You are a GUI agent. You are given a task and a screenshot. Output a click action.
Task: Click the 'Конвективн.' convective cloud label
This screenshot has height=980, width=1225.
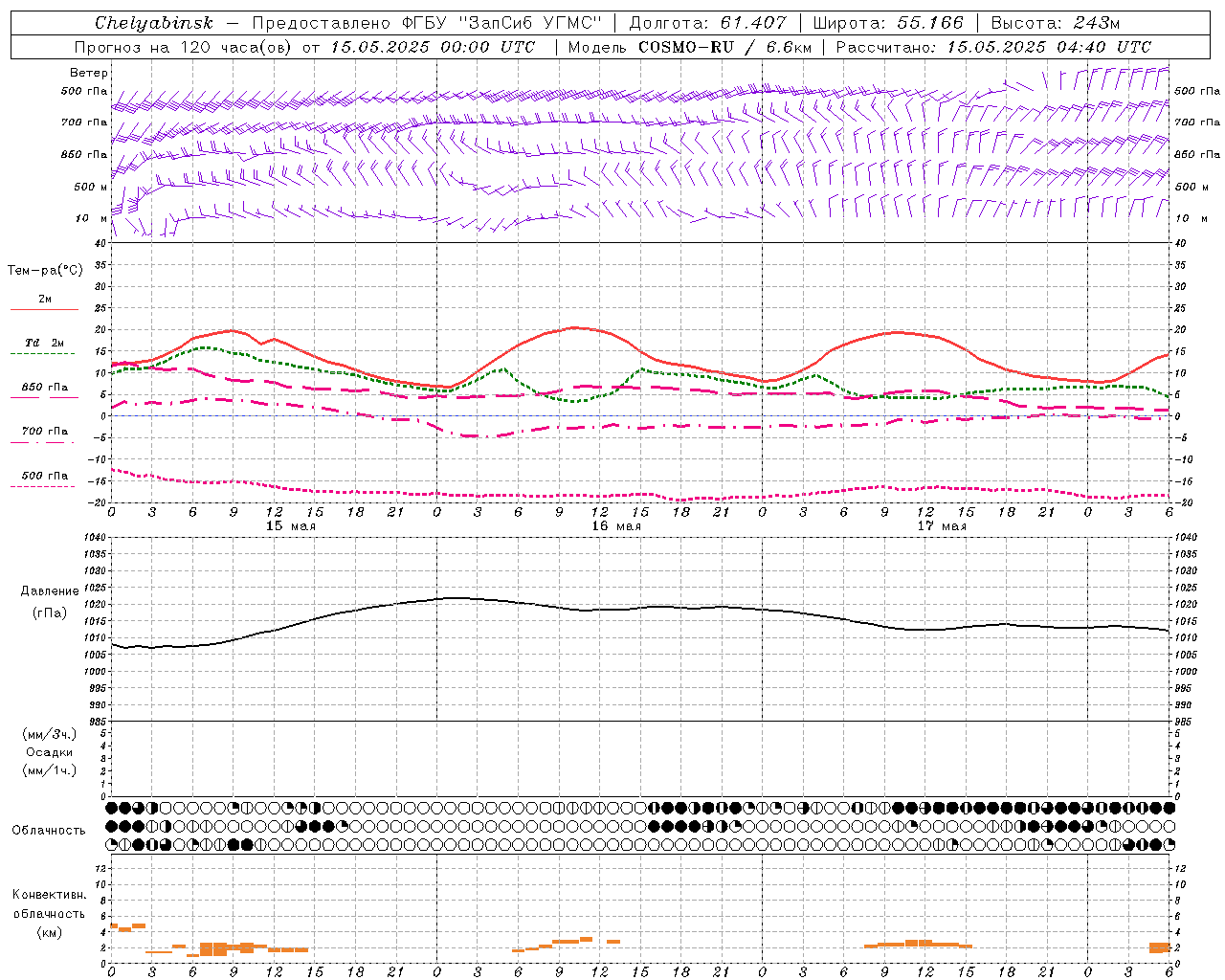[49, 895]
